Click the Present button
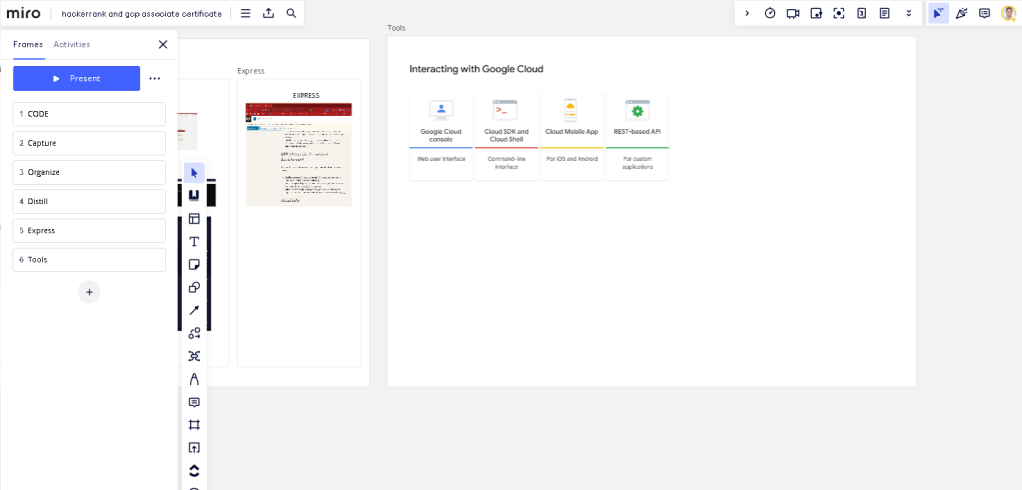The width and height of the screenshot is (1022, 490). click(x=76, y=78)
